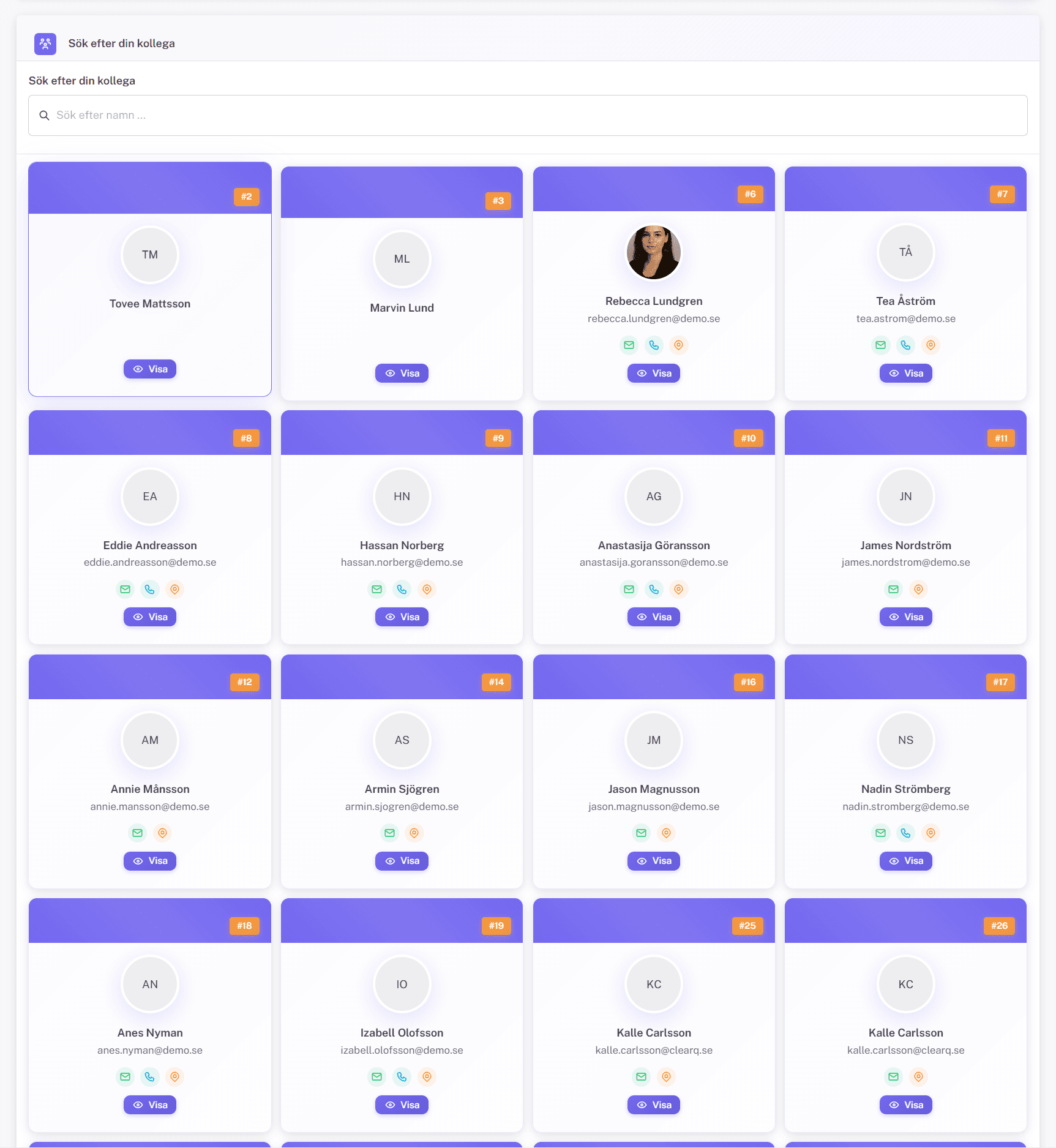
Task: Click the phone icon on Anes Nyman's card
Action: pyautogui.click(x=150, y=1076)
